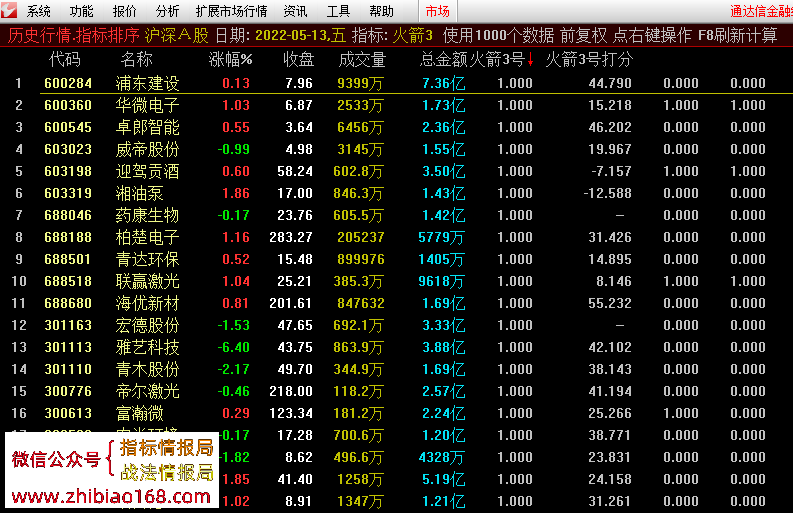Viewport: 793px width, 513px height.
Task: Click stock code 688501
Action: pyautogui.click(x=68, y=259)
